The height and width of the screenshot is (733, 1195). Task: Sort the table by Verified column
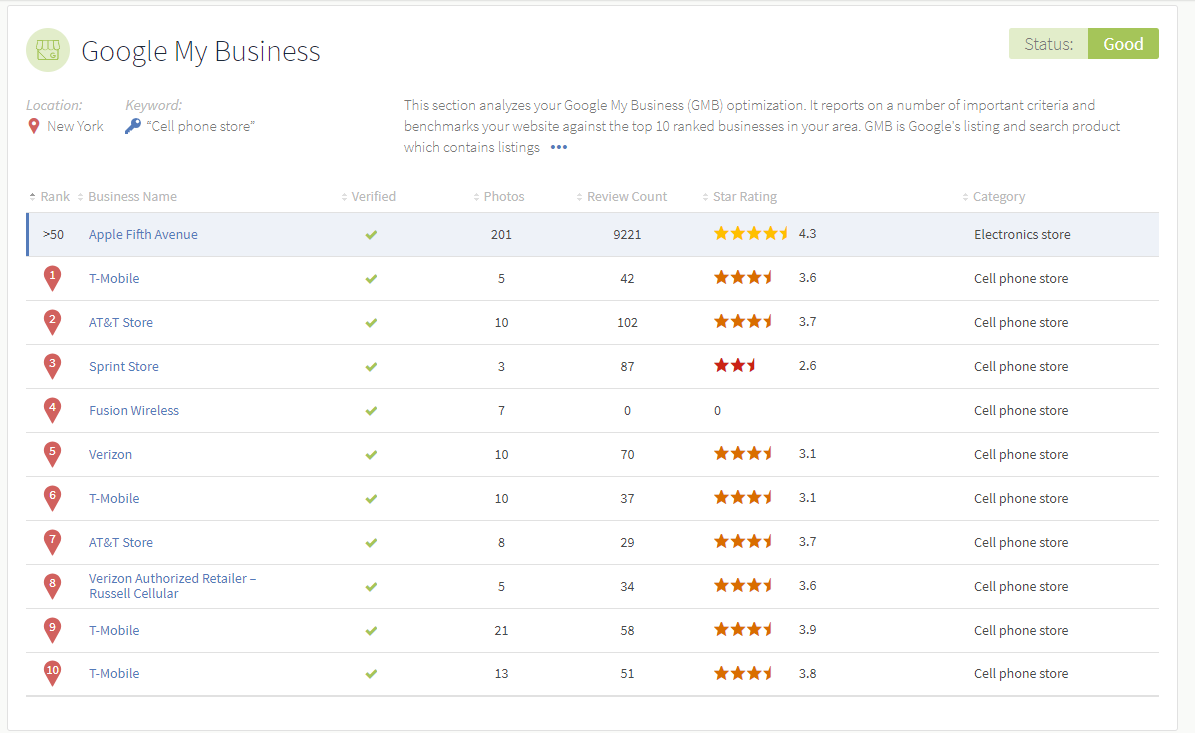369,197
